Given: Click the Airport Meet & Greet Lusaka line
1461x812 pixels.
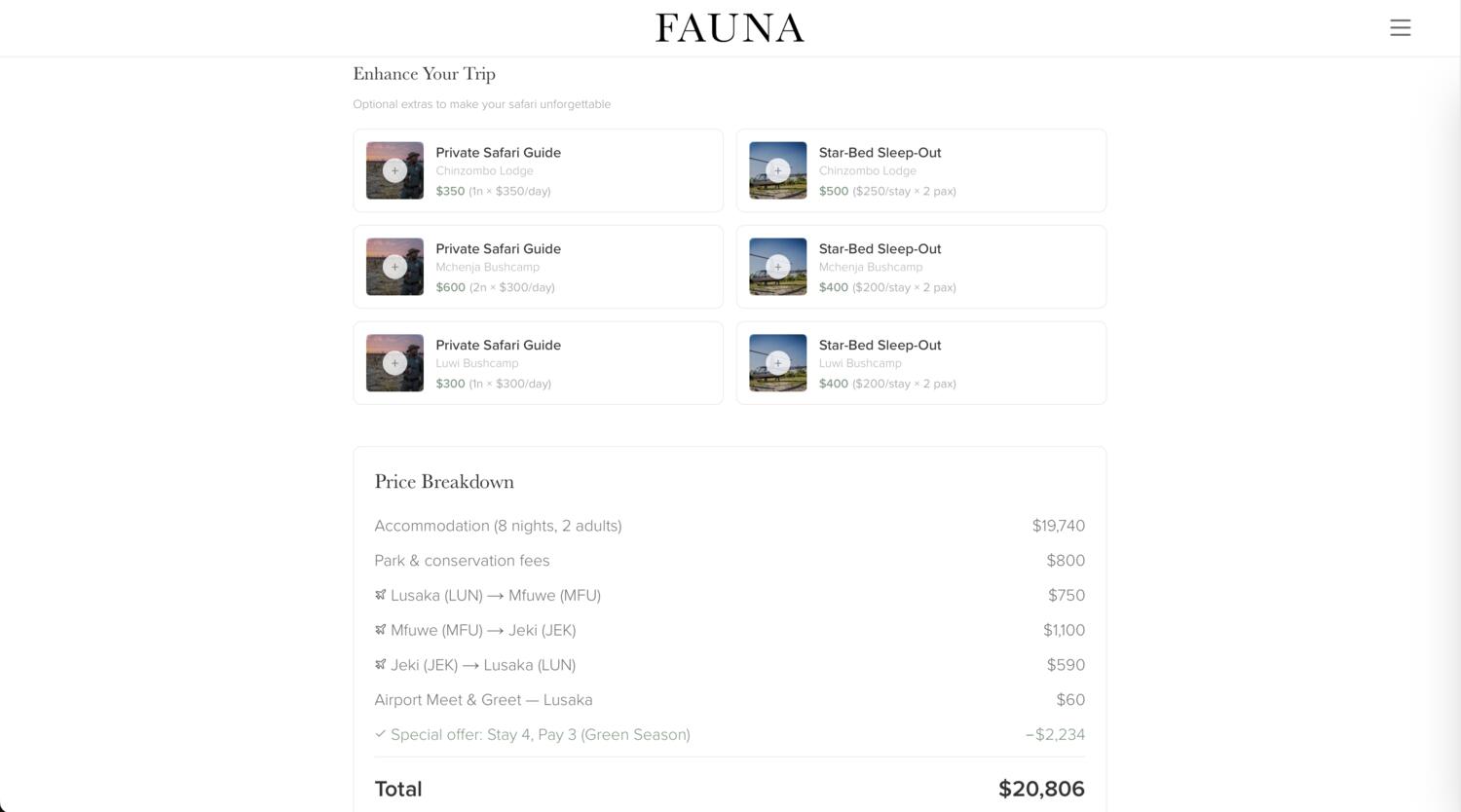Looking at the screenshot, I should [730, 700].
